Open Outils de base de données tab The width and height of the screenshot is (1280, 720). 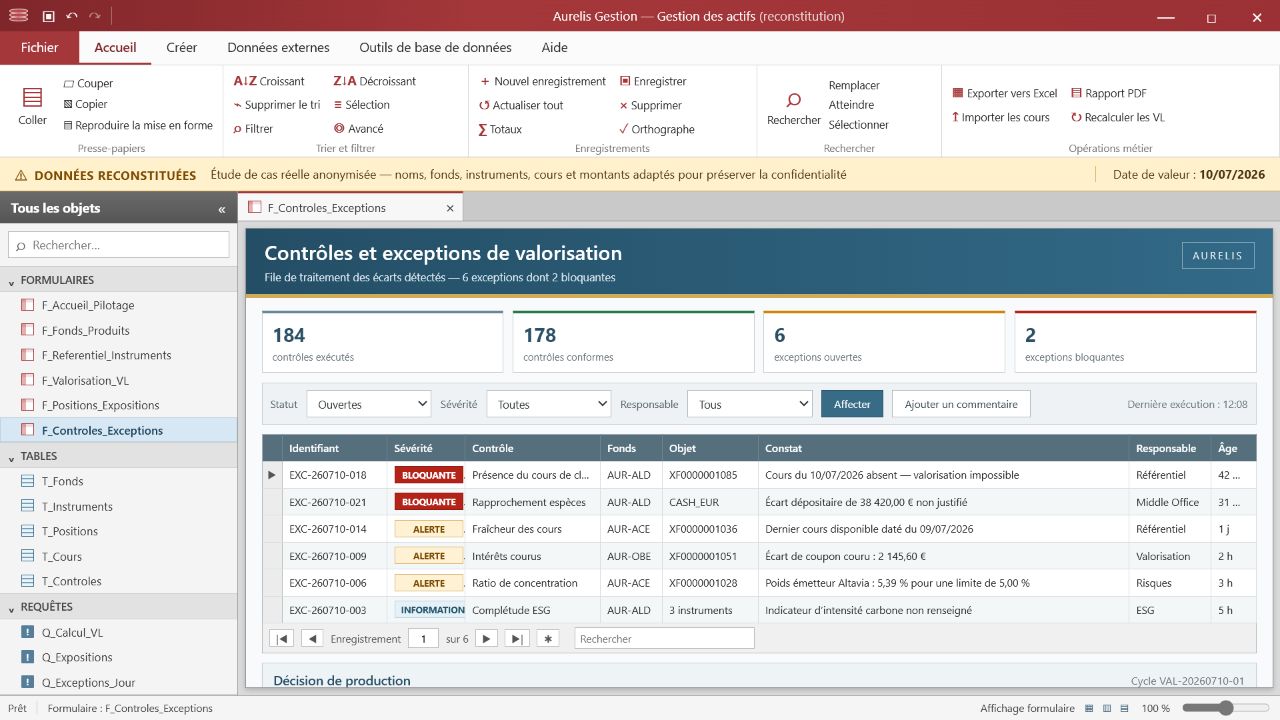tap(436, 47)
